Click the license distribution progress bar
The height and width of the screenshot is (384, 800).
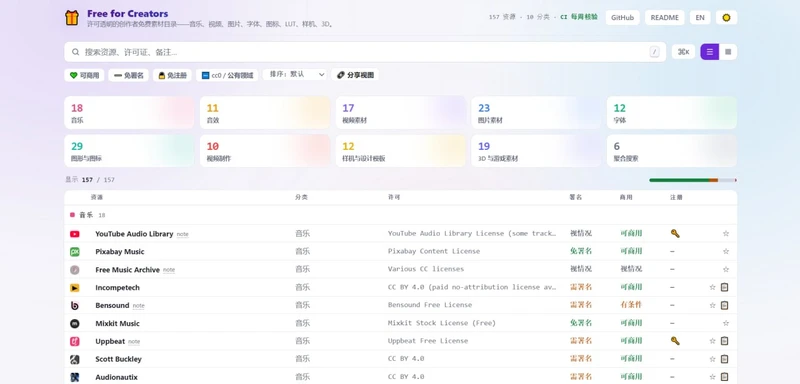coord(693,180)
